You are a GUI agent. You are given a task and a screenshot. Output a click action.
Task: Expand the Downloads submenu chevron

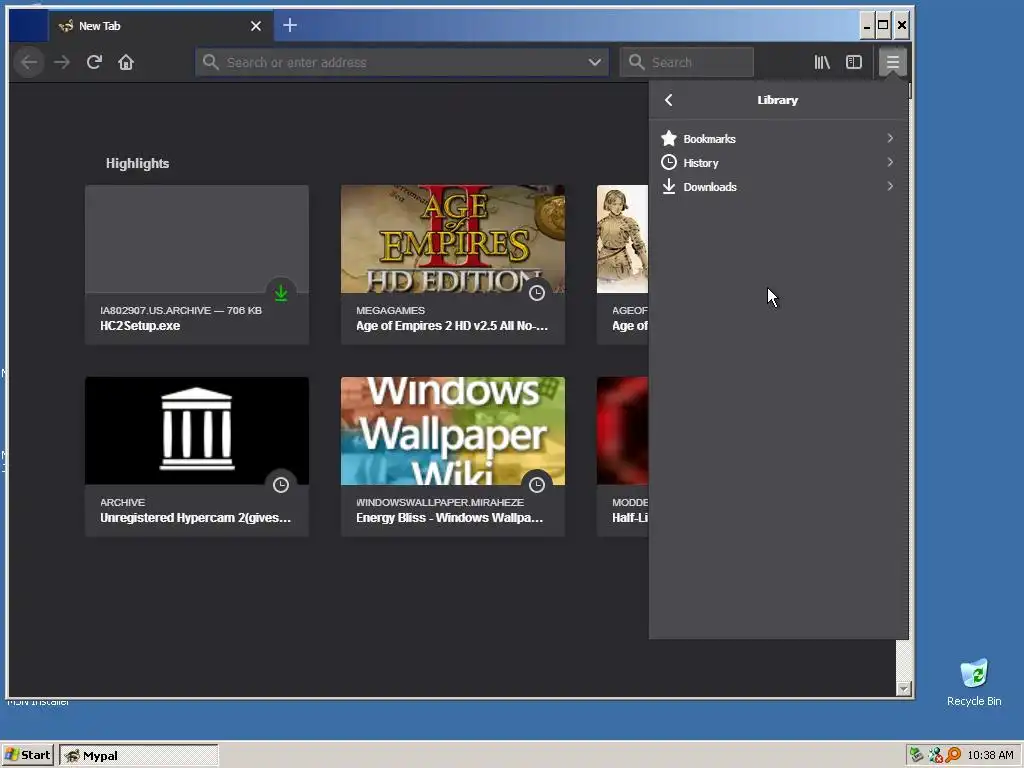(x=890, y=187)
